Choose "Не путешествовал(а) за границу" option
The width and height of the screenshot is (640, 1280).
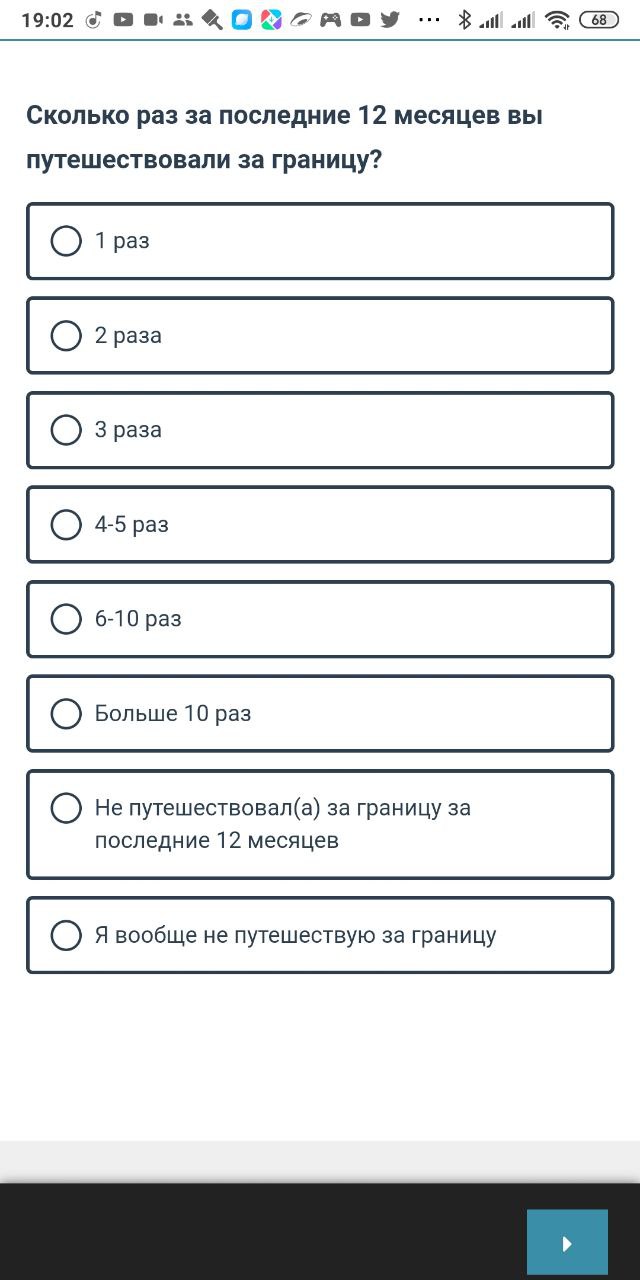click(320, 824)
